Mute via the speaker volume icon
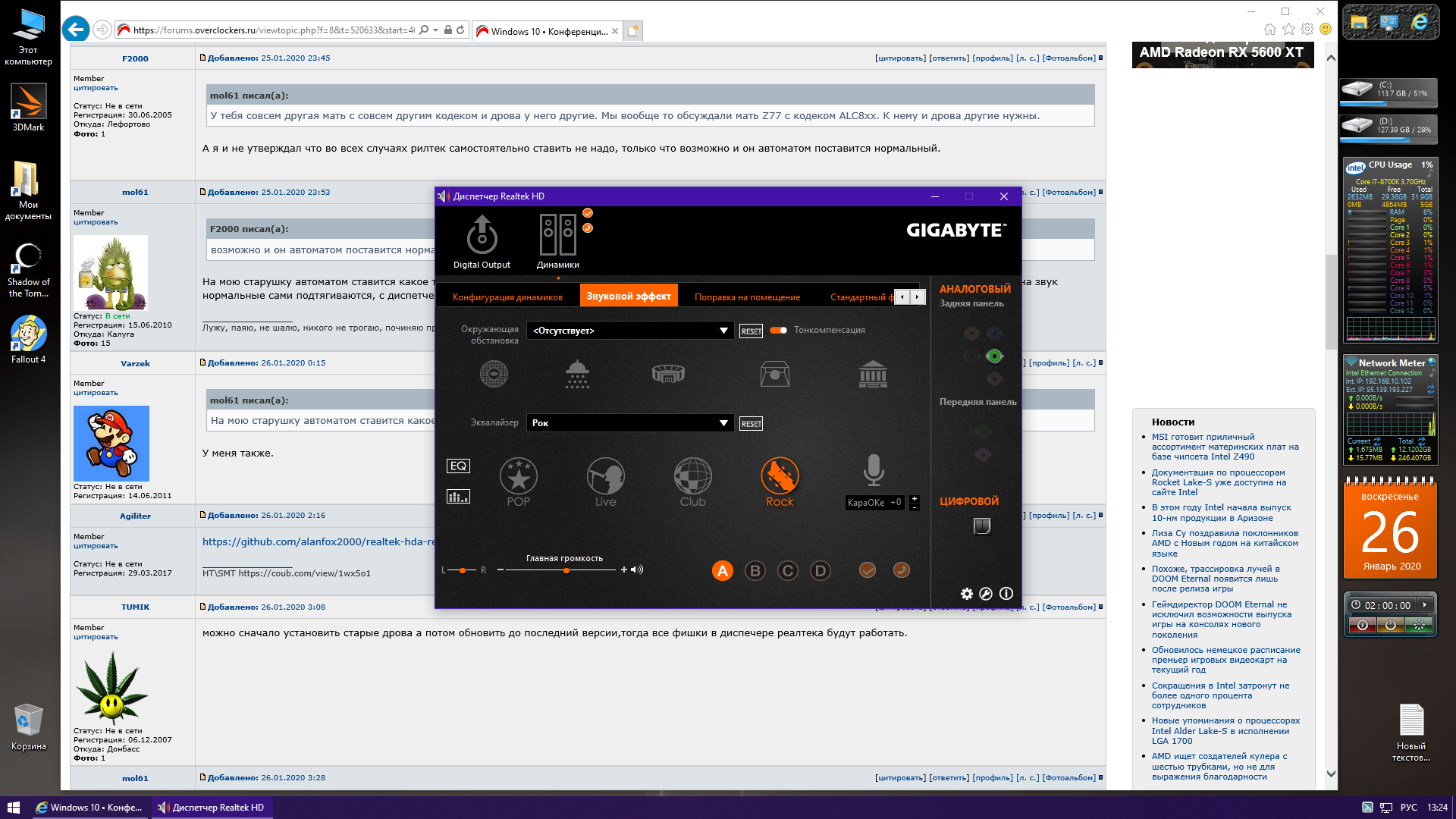 pyautogui.click(x=638, y=570)
